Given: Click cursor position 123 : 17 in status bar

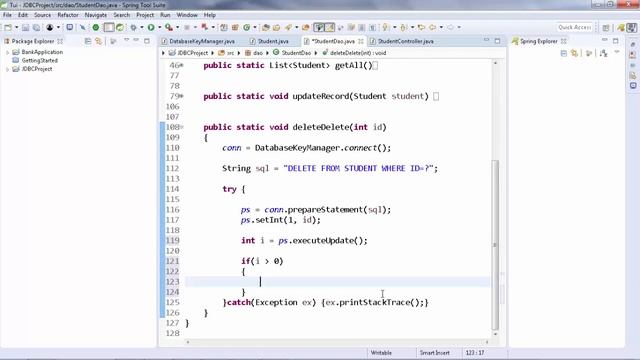Looking at the screenshot, I should [x=475, y=353].
